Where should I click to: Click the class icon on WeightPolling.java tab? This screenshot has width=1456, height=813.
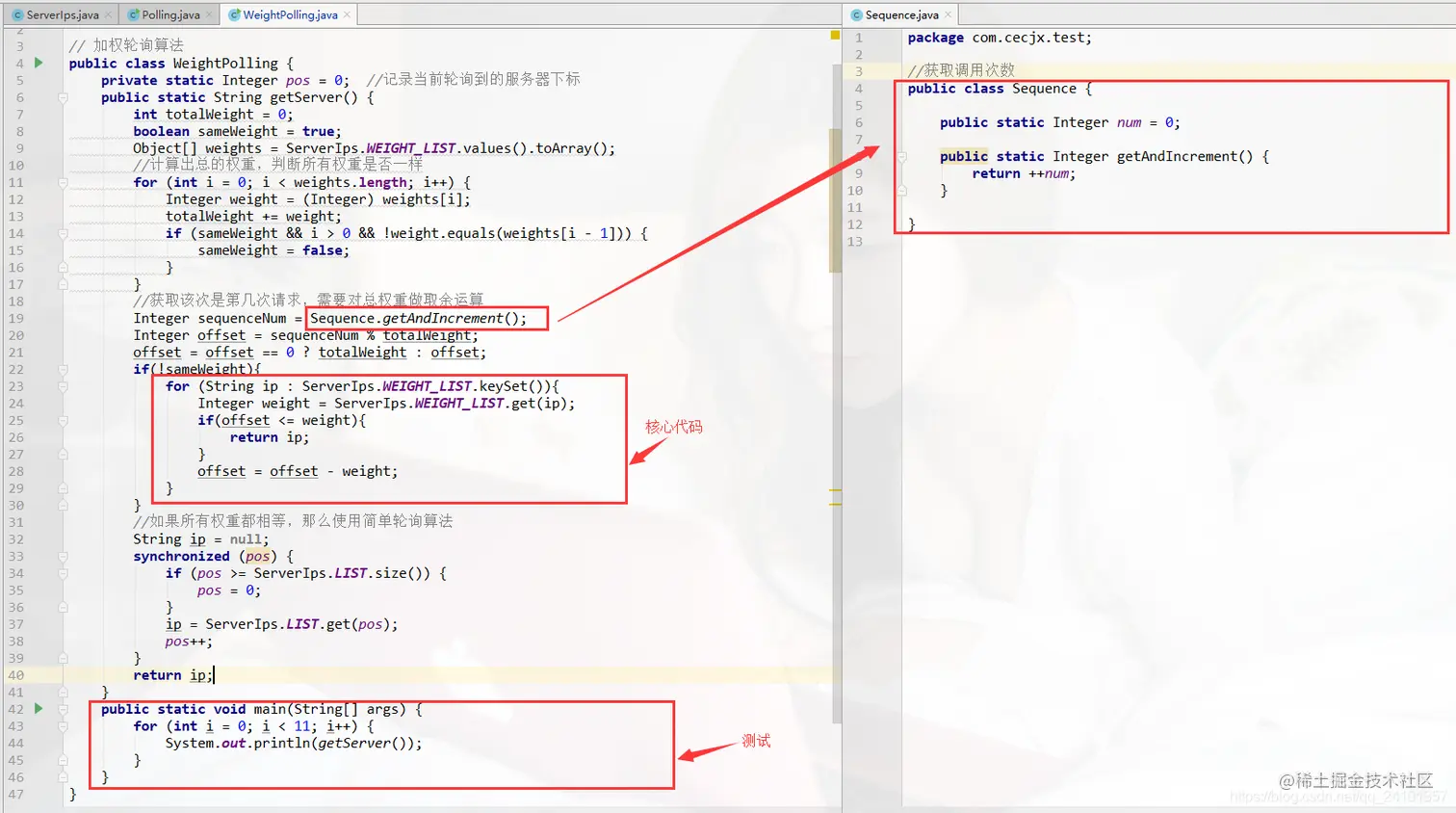click(234, 14)
